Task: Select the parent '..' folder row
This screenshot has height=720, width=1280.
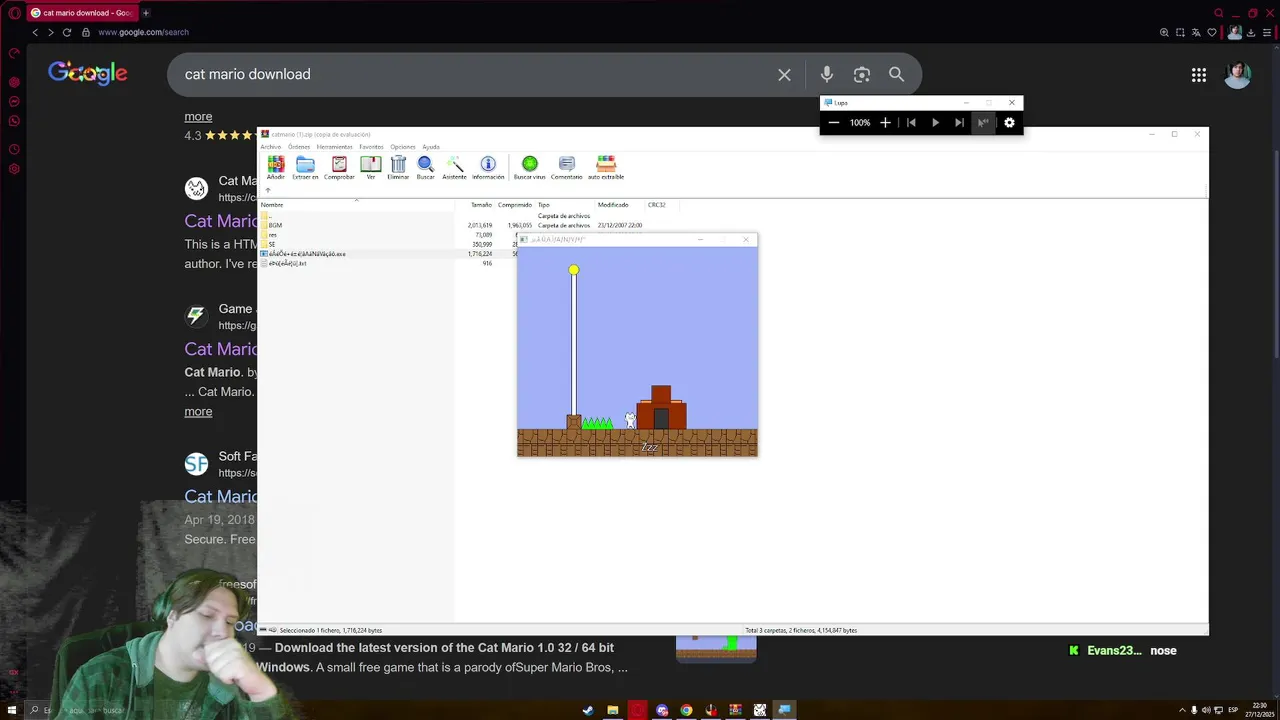Action: (267, 216)
